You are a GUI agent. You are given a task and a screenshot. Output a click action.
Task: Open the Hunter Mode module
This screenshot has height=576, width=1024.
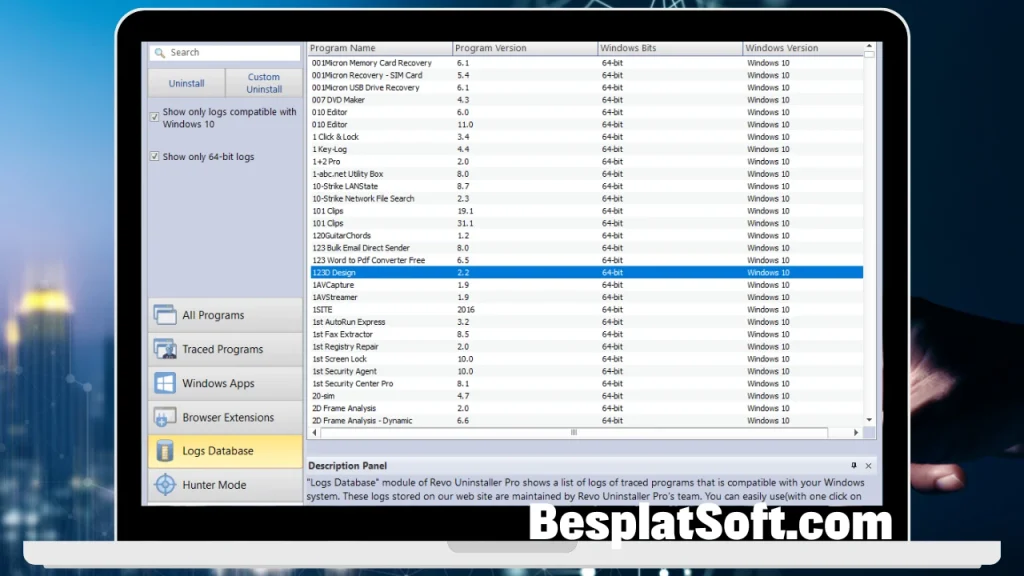coord(215,486)
